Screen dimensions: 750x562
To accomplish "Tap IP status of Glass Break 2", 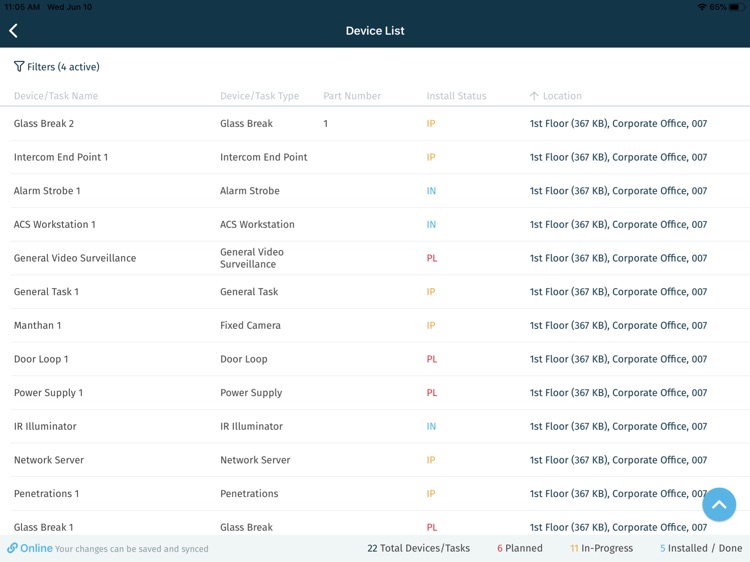I will 431,123.
